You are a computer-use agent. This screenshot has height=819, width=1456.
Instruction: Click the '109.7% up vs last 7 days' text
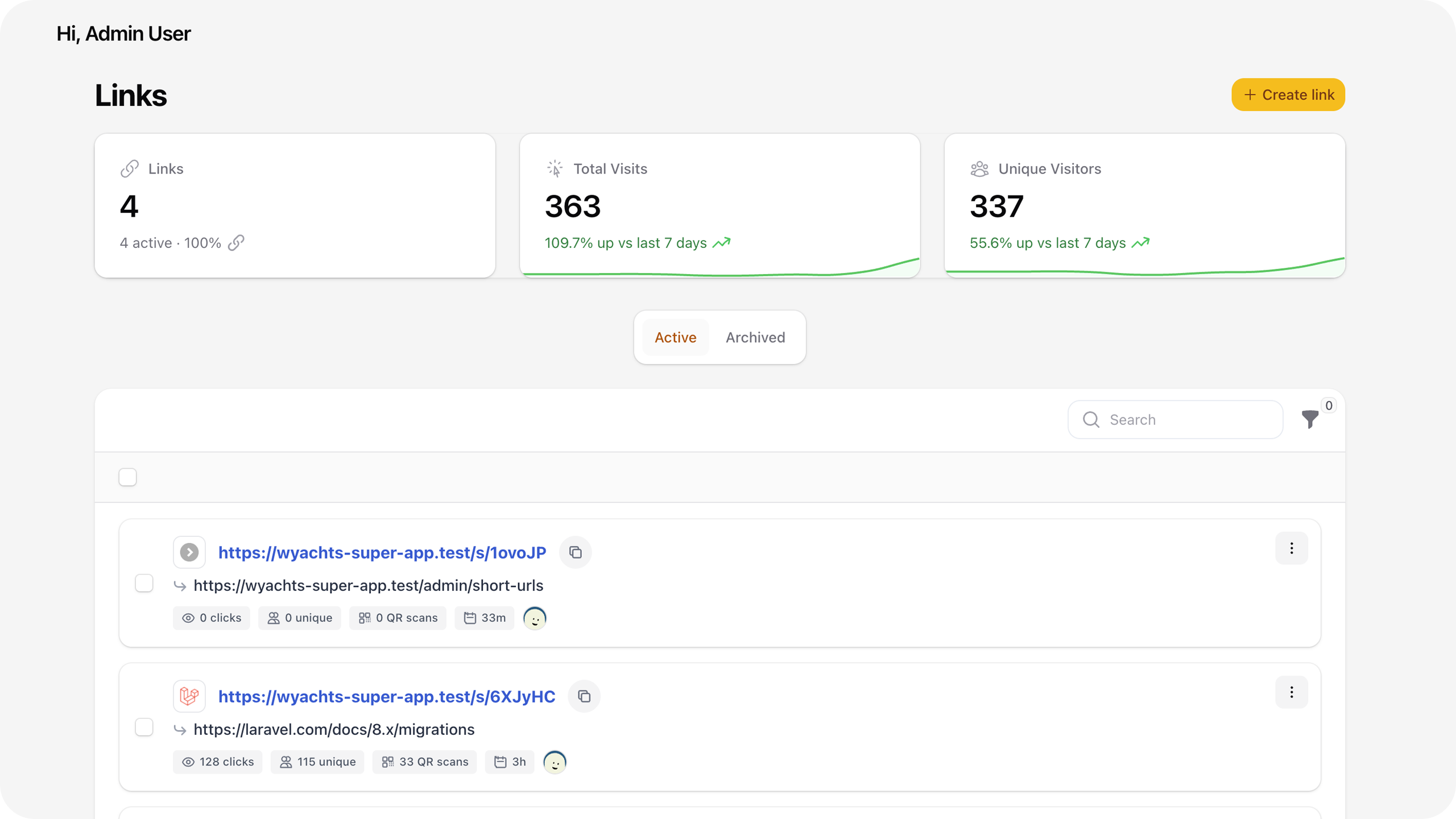pos(626,243)
